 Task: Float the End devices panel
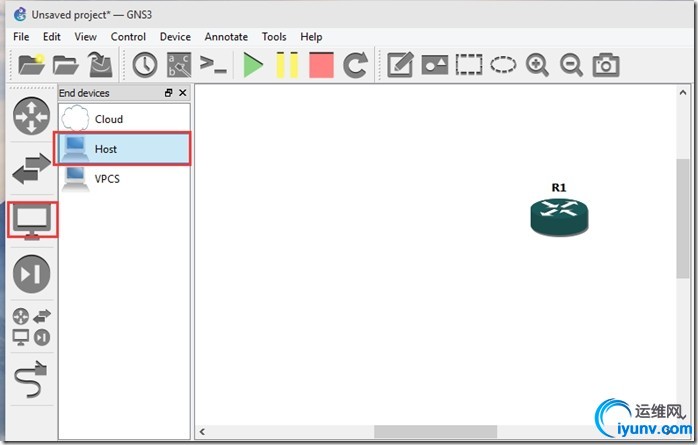[168, 93]
